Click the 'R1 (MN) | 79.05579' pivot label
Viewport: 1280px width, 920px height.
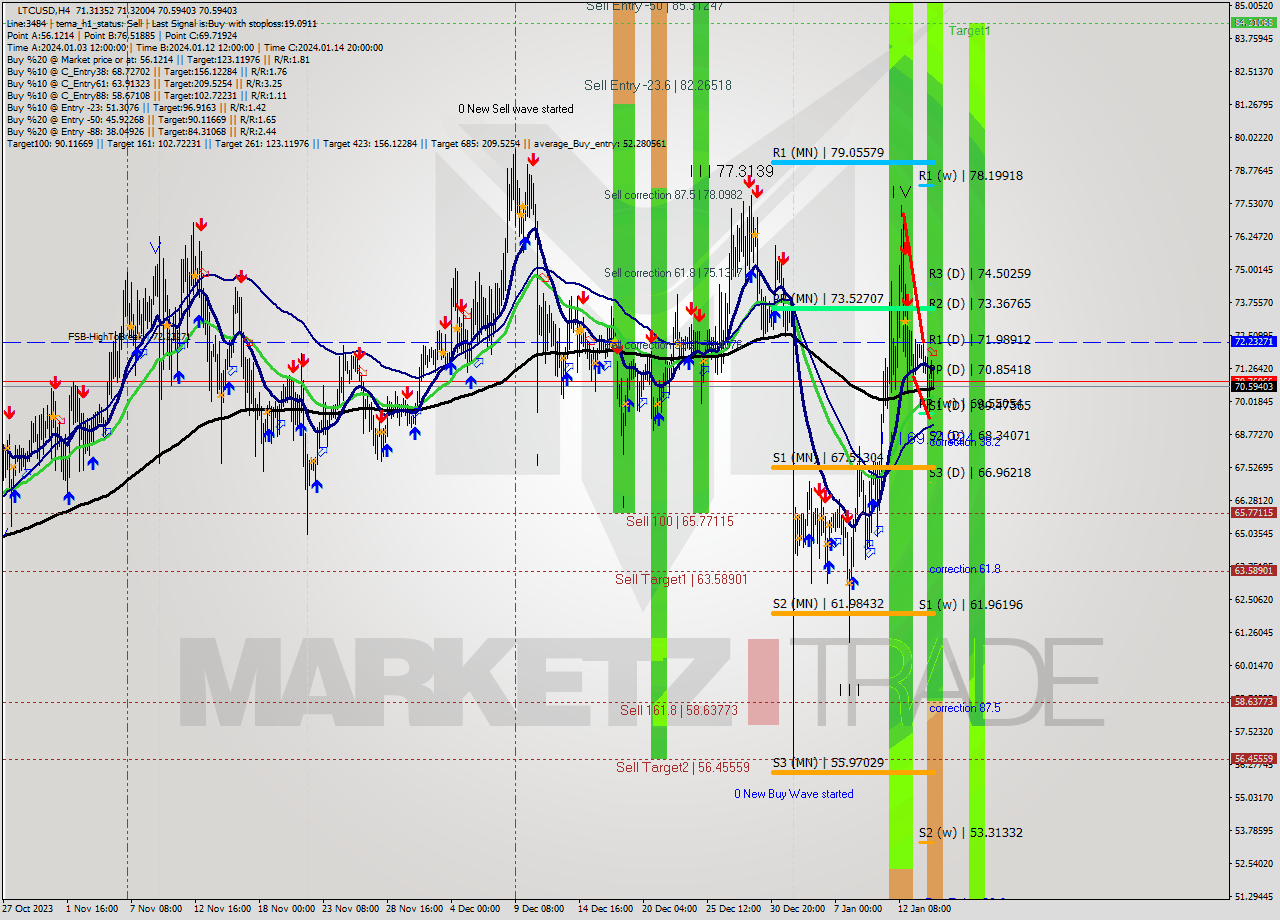click(x=828, y=153)
